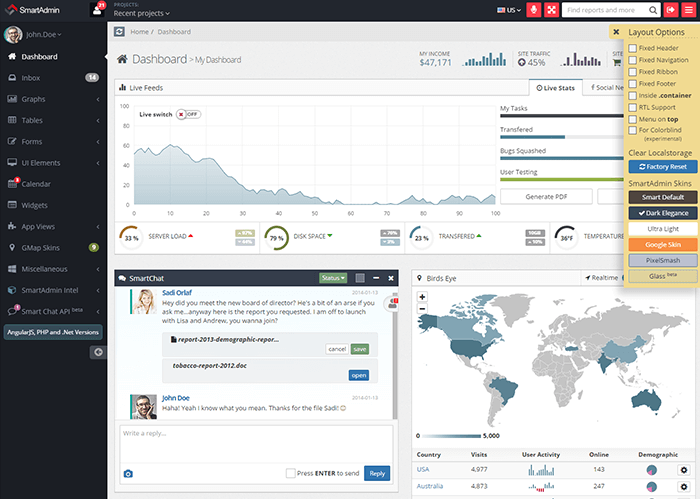Open the activity notifications icon with badge
700x499 pixels.
97,10
